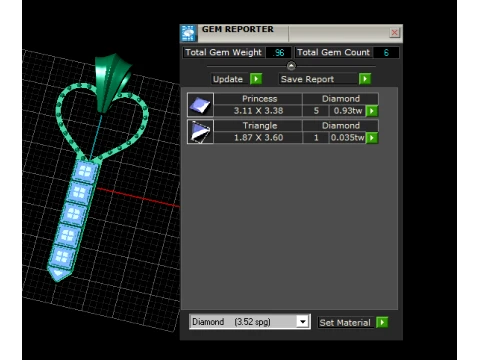Click the Total Gem Weight value field
This screenshot has width=480, height=360.
[x=278, y=53]
